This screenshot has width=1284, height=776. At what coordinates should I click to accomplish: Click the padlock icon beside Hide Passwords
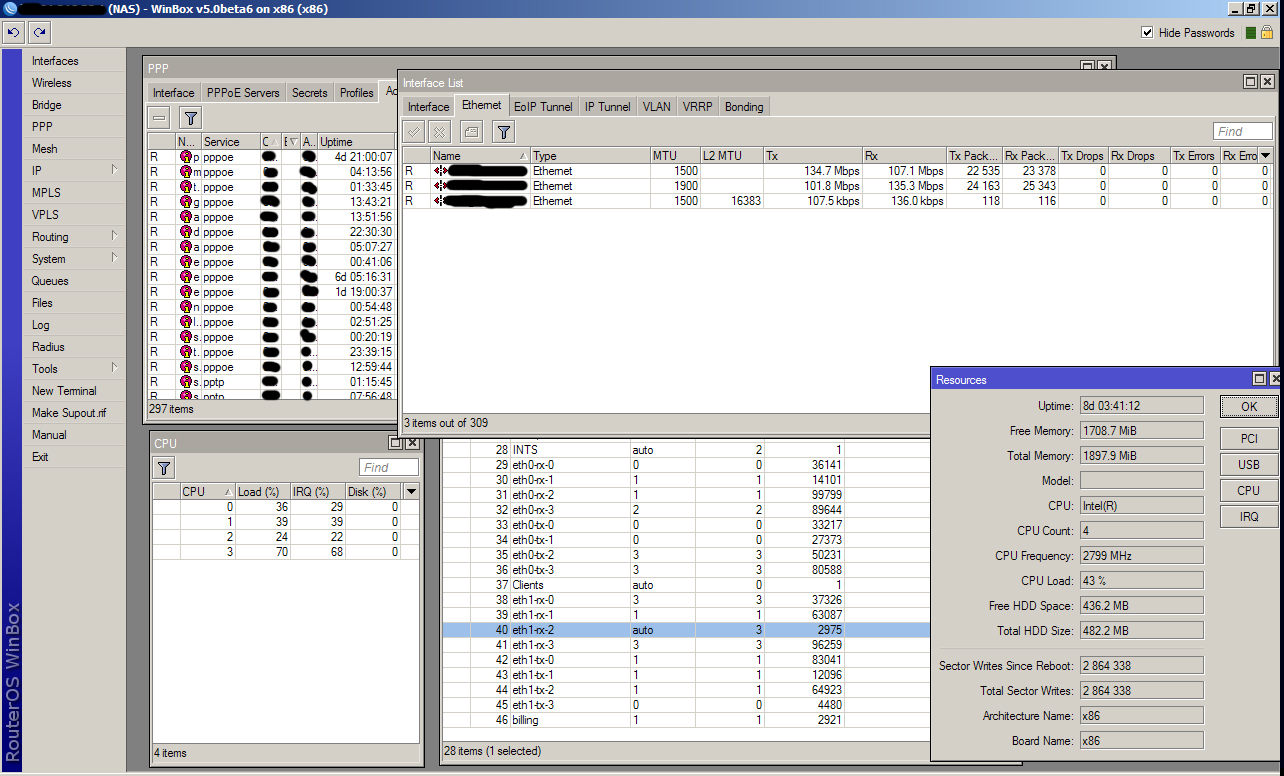tap(1266, 33)
